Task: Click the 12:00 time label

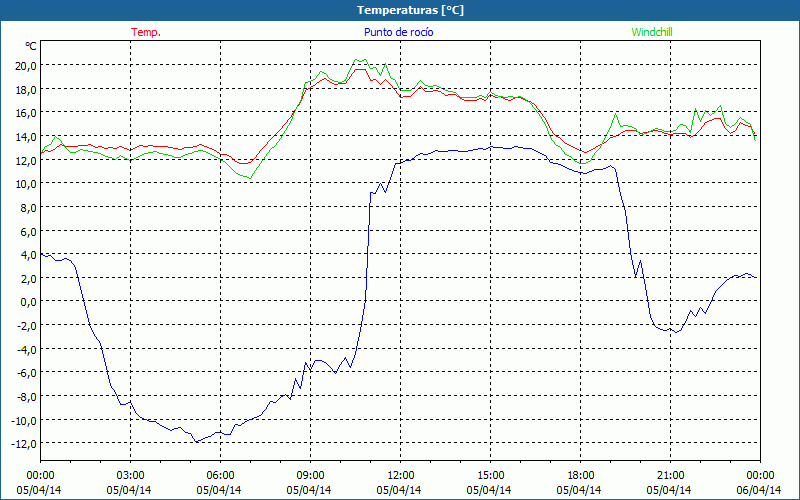Action: pyautogui.click(x=401, y=476)
